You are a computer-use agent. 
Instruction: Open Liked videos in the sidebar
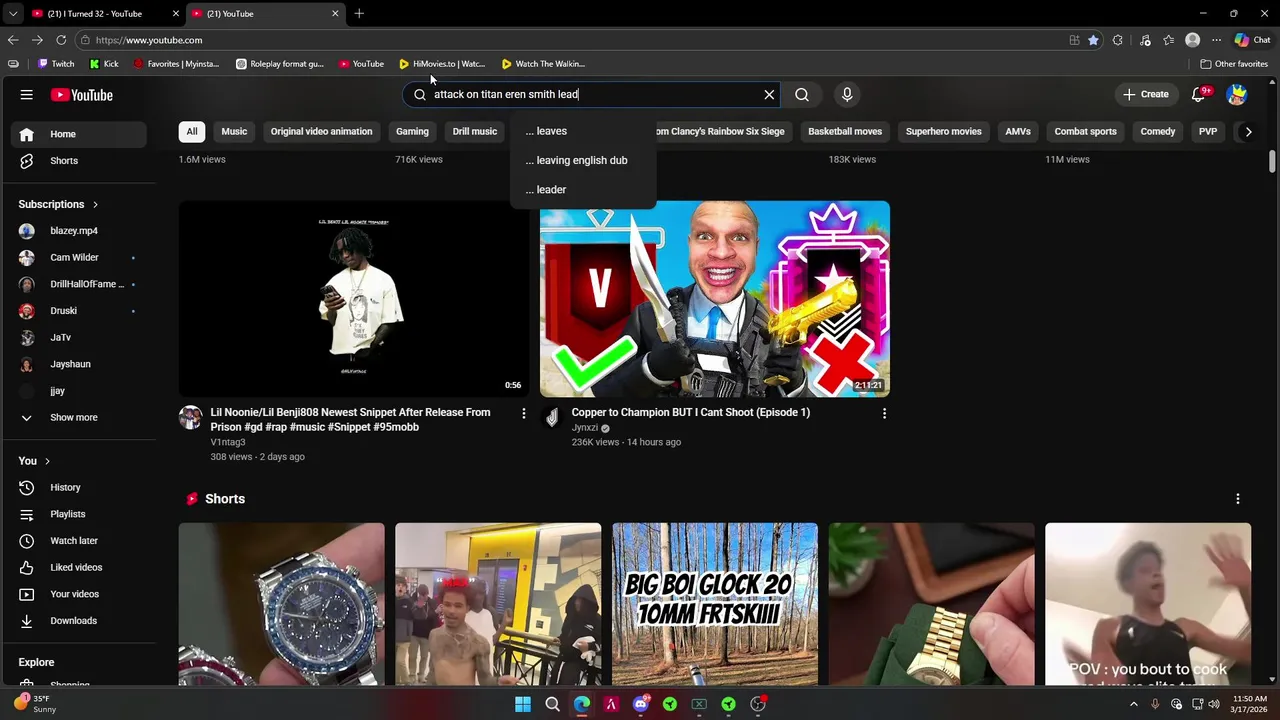pos(80,567)
